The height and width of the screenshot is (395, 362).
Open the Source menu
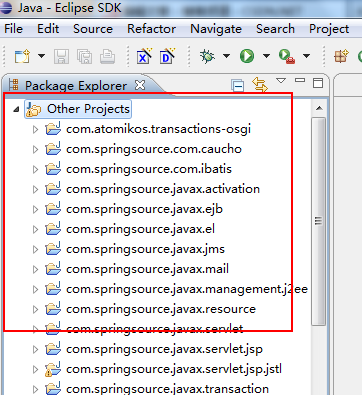(x=93, y=29)
